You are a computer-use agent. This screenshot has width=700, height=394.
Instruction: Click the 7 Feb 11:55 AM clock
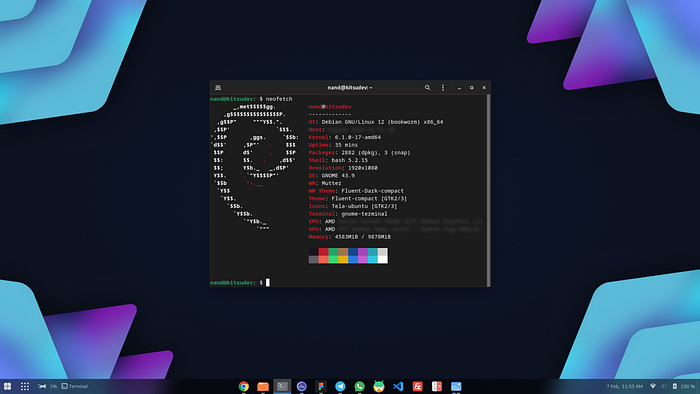624,386
